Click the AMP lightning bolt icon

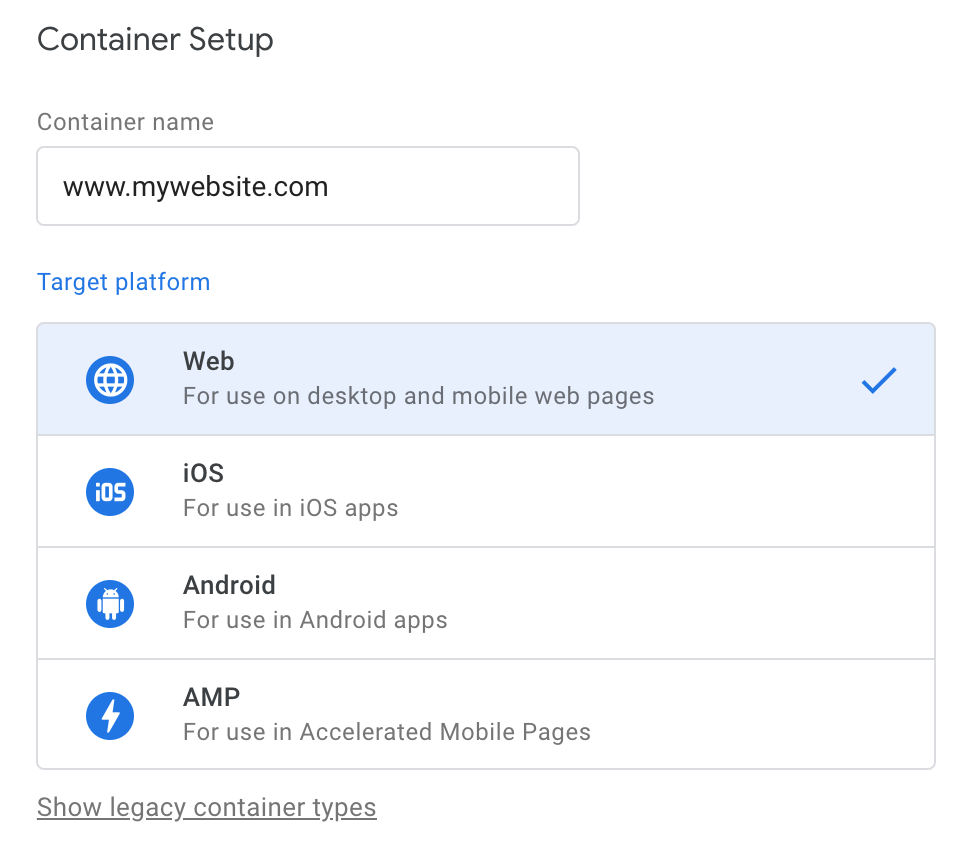point(110,716)
